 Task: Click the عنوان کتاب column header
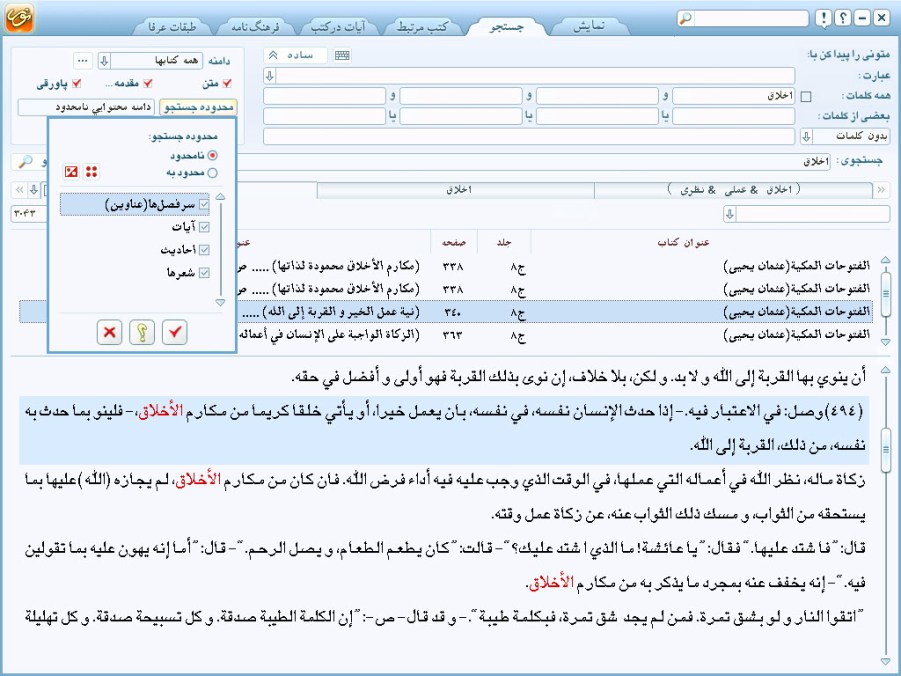click(684, 243)
